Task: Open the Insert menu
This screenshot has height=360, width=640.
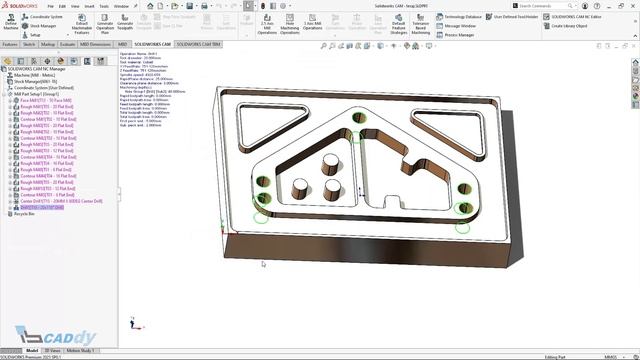Action: coord(89,7)
